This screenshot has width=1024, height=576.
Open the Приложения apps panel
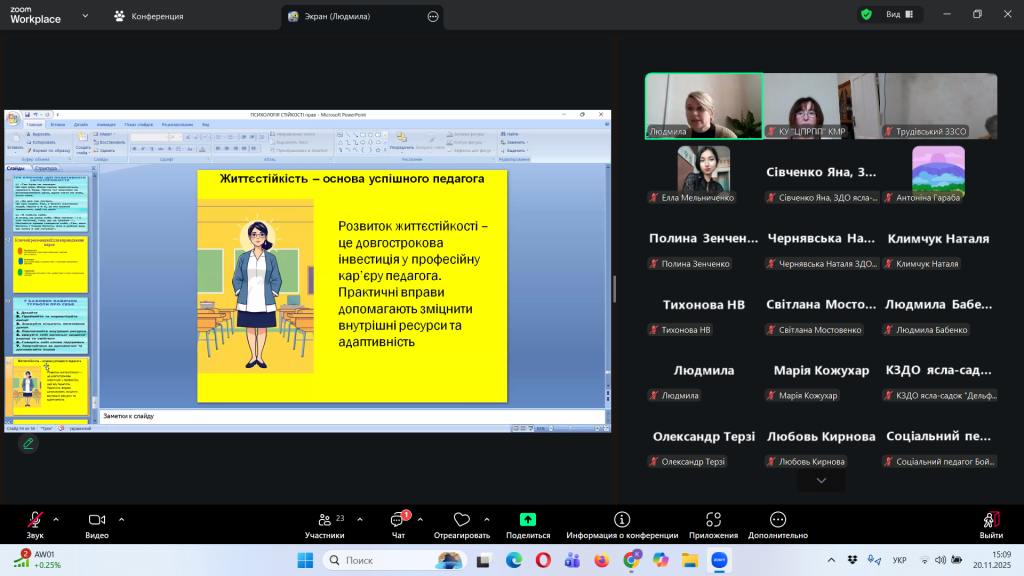[x=713, y=520]
